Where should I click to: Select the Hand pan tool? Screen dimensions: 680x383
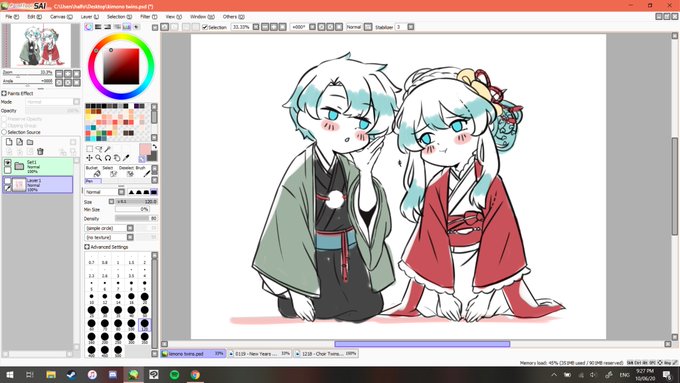tap(117, 158)
